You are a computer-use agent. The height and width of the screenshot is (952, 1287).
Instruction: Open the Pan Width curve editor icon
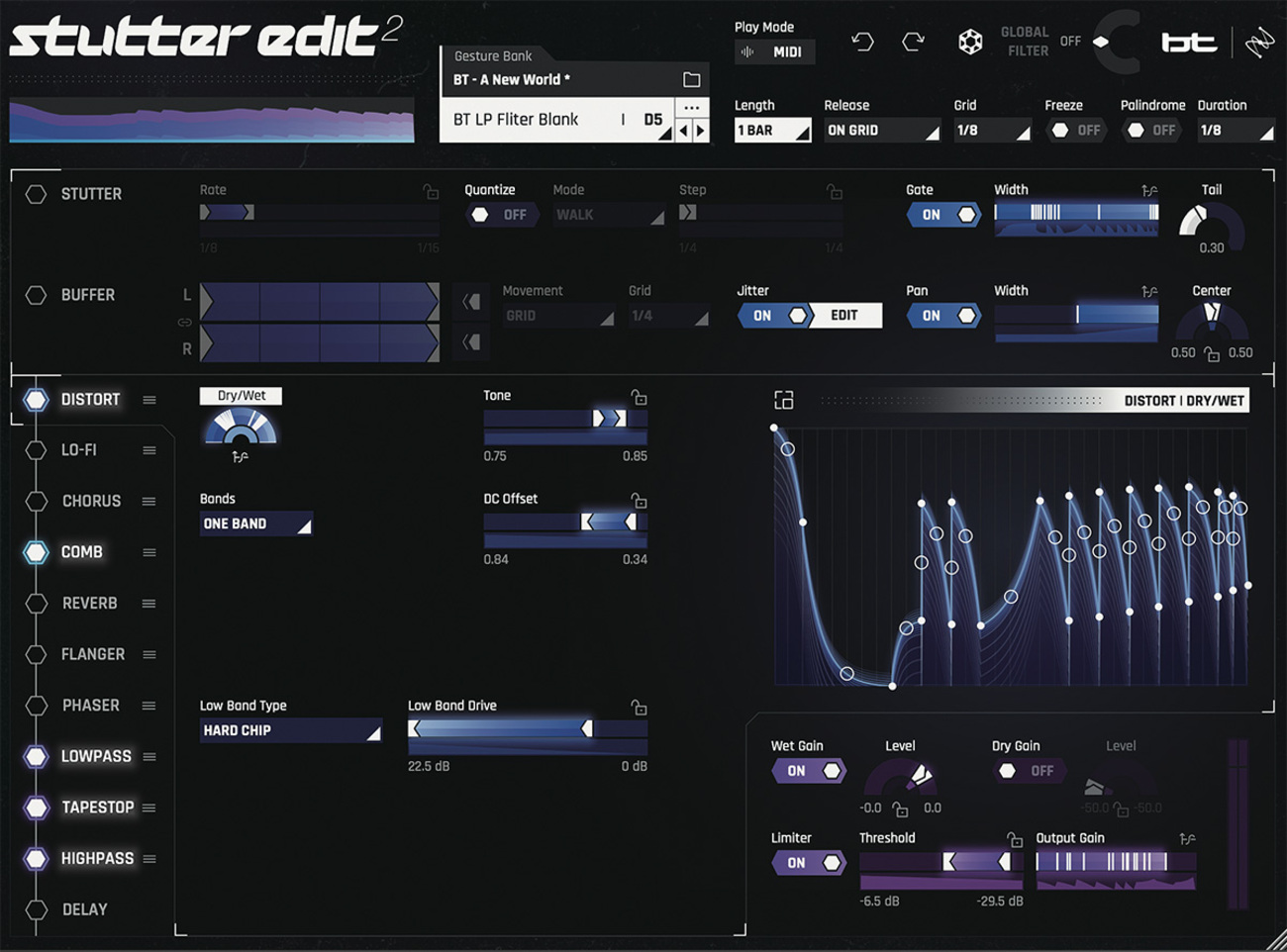(x=1149, y=291)
